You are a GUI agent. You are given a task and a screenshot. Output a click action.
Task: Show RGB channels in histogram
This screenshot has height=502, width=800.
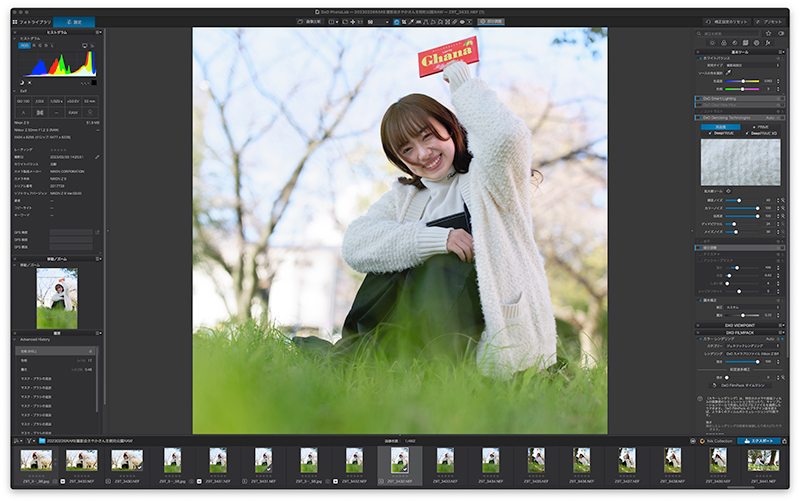click(24, 45)
